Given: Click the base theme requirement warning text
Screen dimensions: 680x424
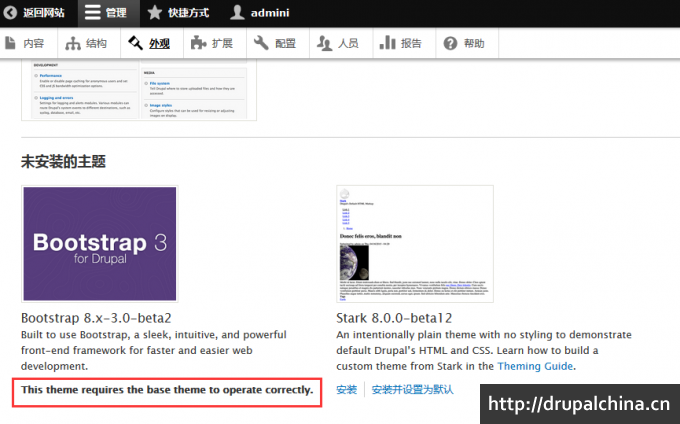Looking at the screenshot, I should (167, 390).
